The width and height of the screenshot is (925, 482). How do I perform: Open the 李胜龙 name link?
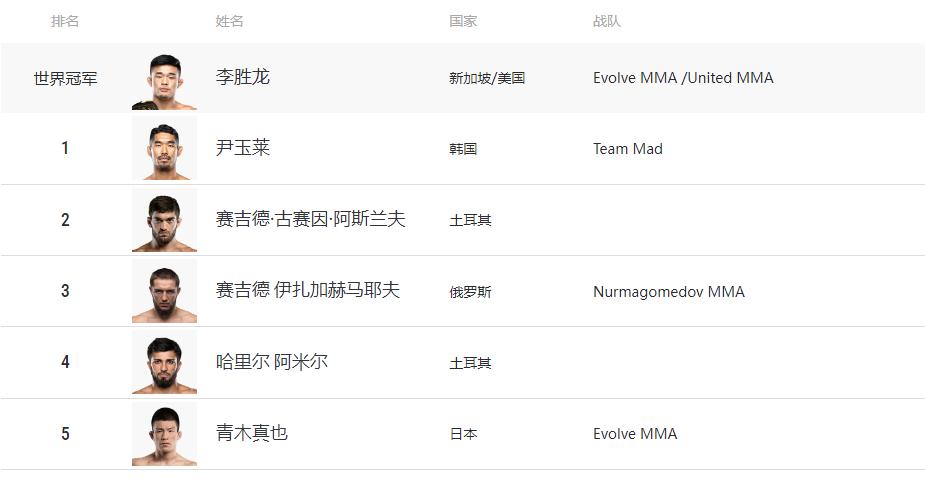pos(242,77)
